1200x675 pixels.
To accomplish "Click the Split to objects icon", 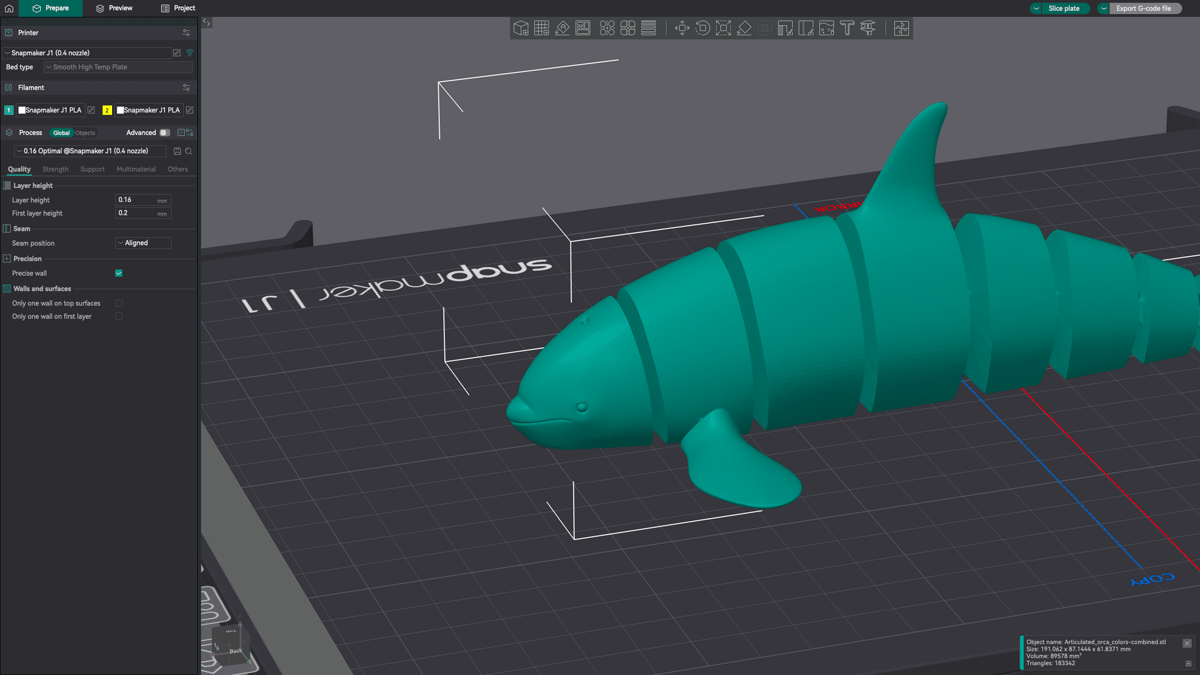I will tap(607, 28).
